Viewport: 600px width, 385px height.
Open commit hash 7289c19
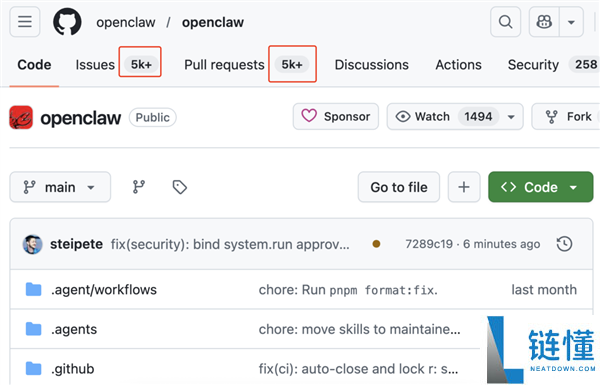click(x=429, y=244)
